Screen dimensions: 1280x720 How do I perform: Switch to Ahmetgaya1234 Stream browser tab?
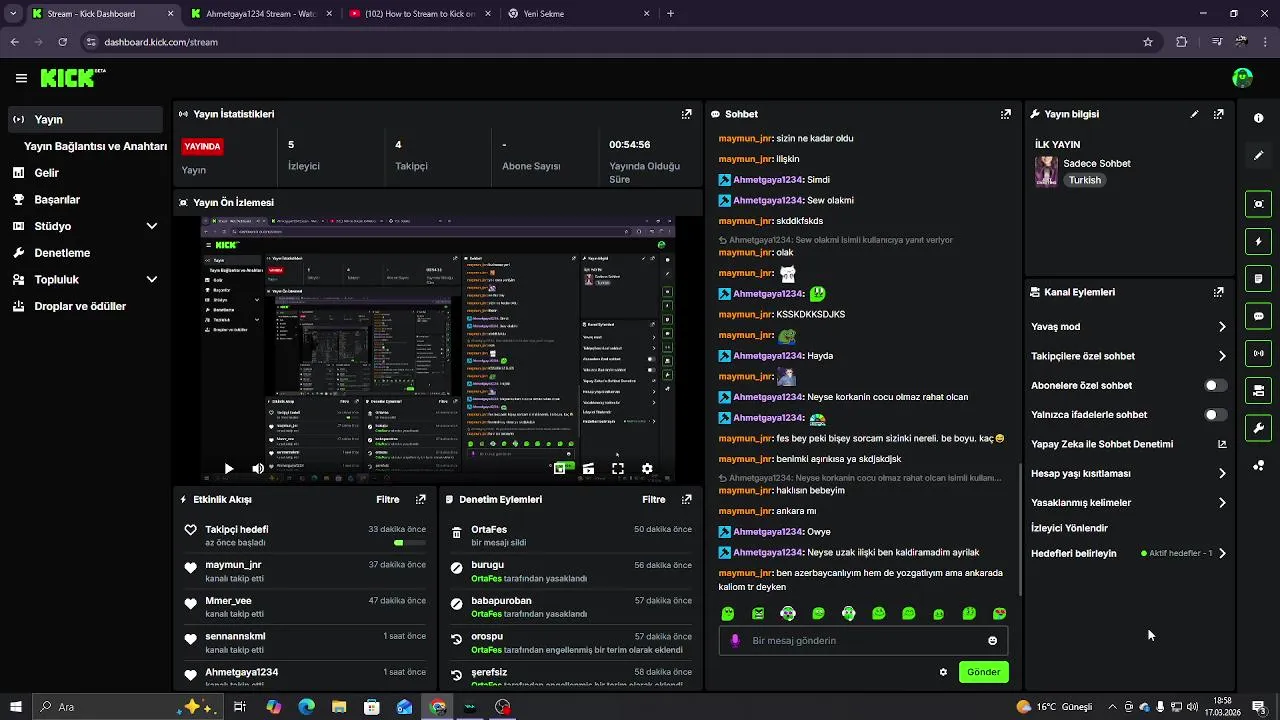[x=260, y=14]
